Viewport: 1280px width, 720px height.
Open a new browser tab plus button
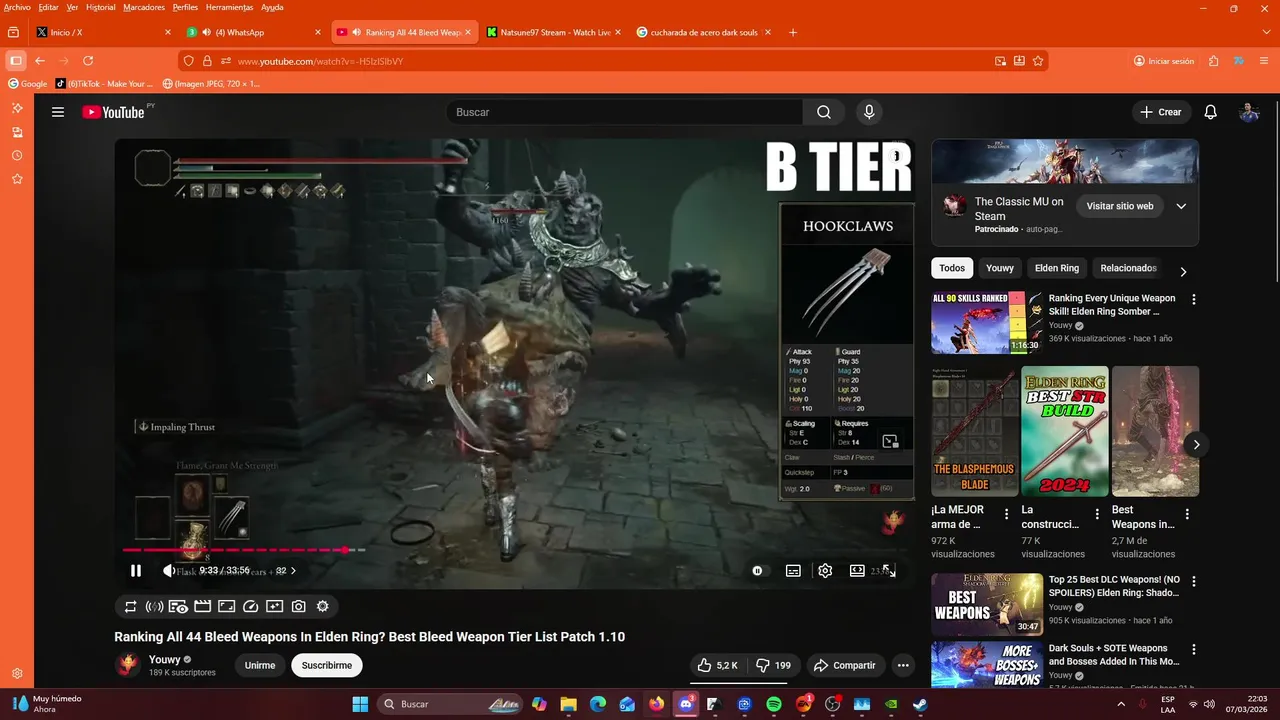pos(793,32)
